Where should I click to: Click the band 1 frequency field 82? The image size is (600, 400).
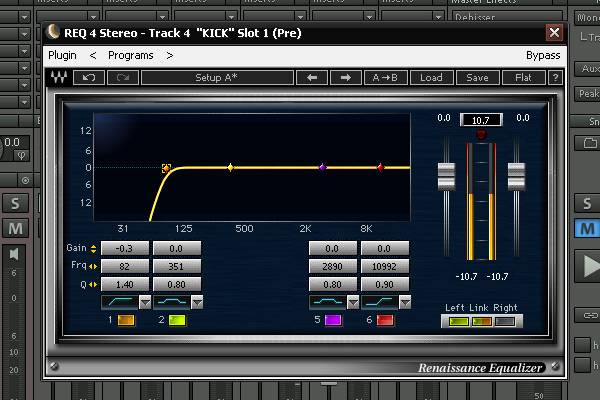click(x=125, y=266)
